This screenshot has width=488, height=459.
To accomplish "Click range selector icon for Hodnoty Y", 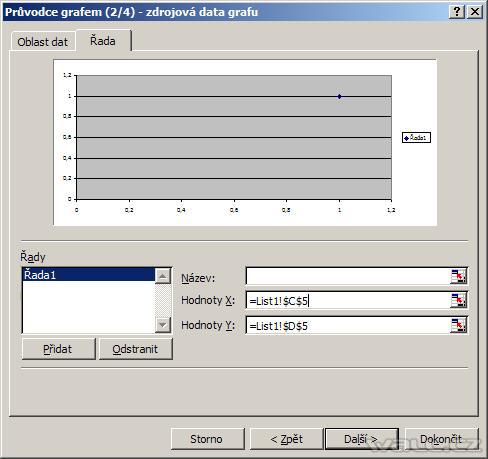I will (458, 325).
